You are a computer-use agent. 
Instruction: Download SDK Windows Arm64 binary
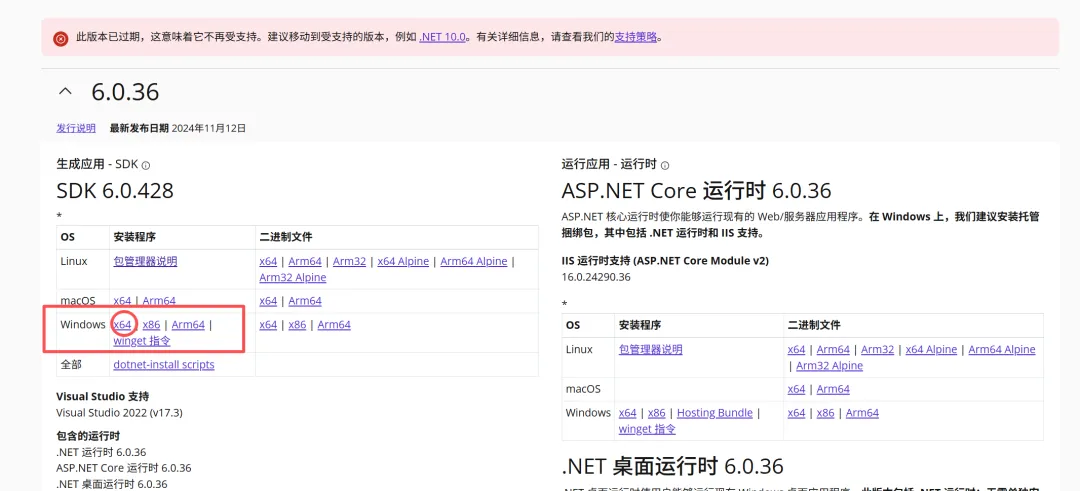pos(334,324)
